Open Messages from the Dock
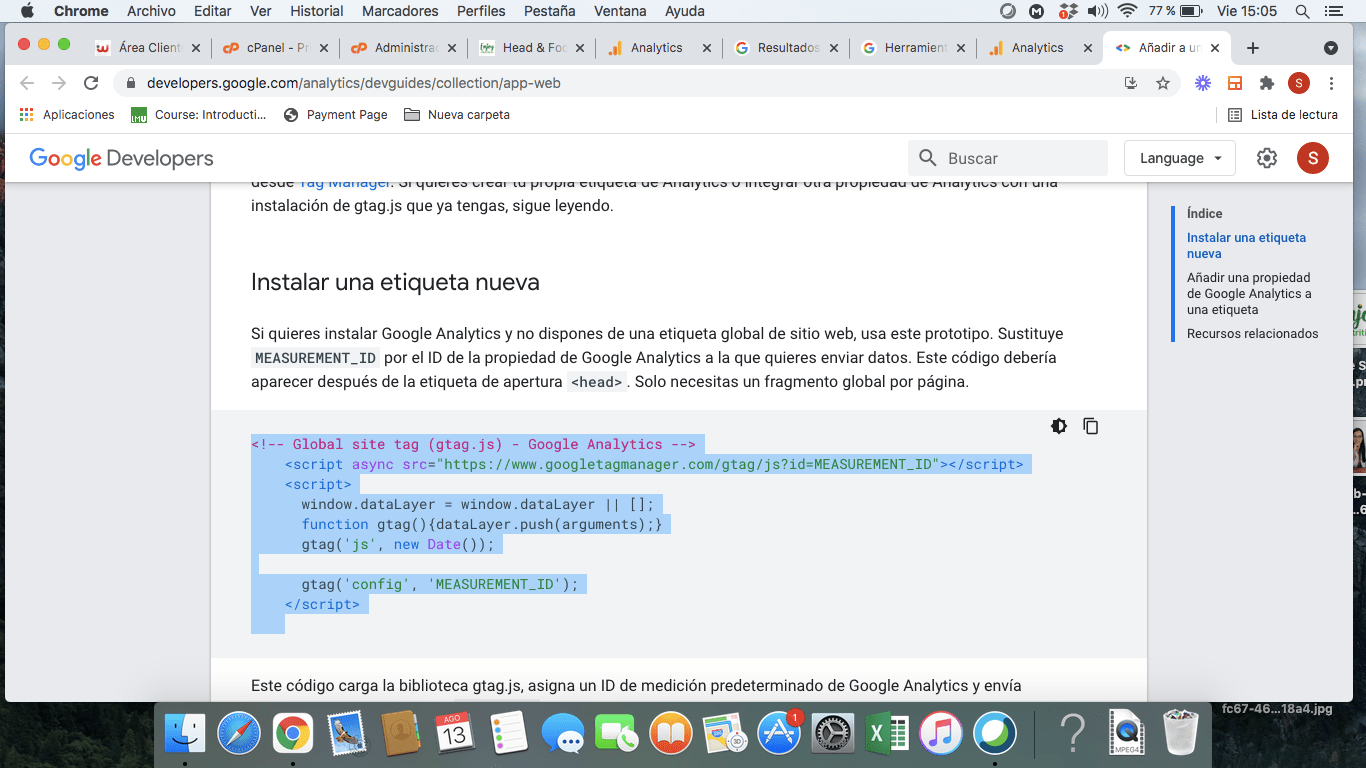Viewport: 1366px width, 768px height. click(x=562, y=734)
